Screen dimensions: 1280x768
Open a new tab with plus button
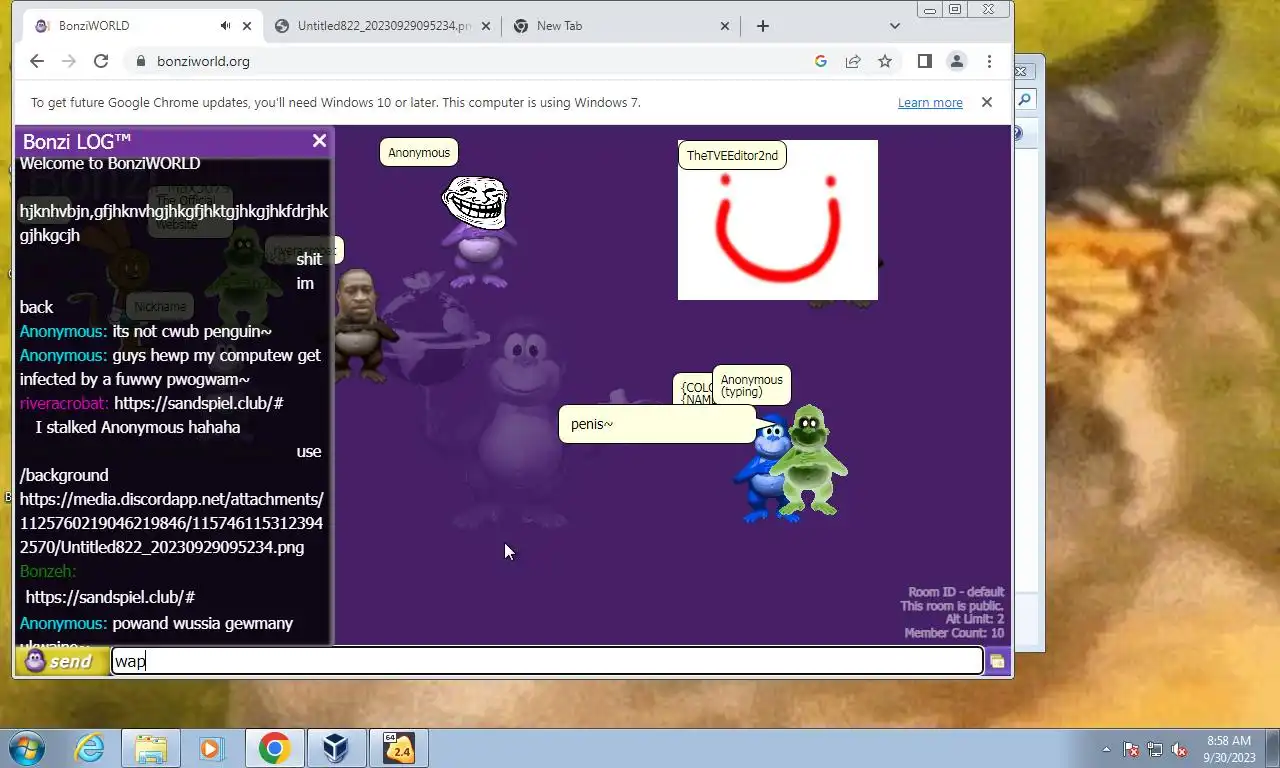pyautogui.click(x=763, y=26)
